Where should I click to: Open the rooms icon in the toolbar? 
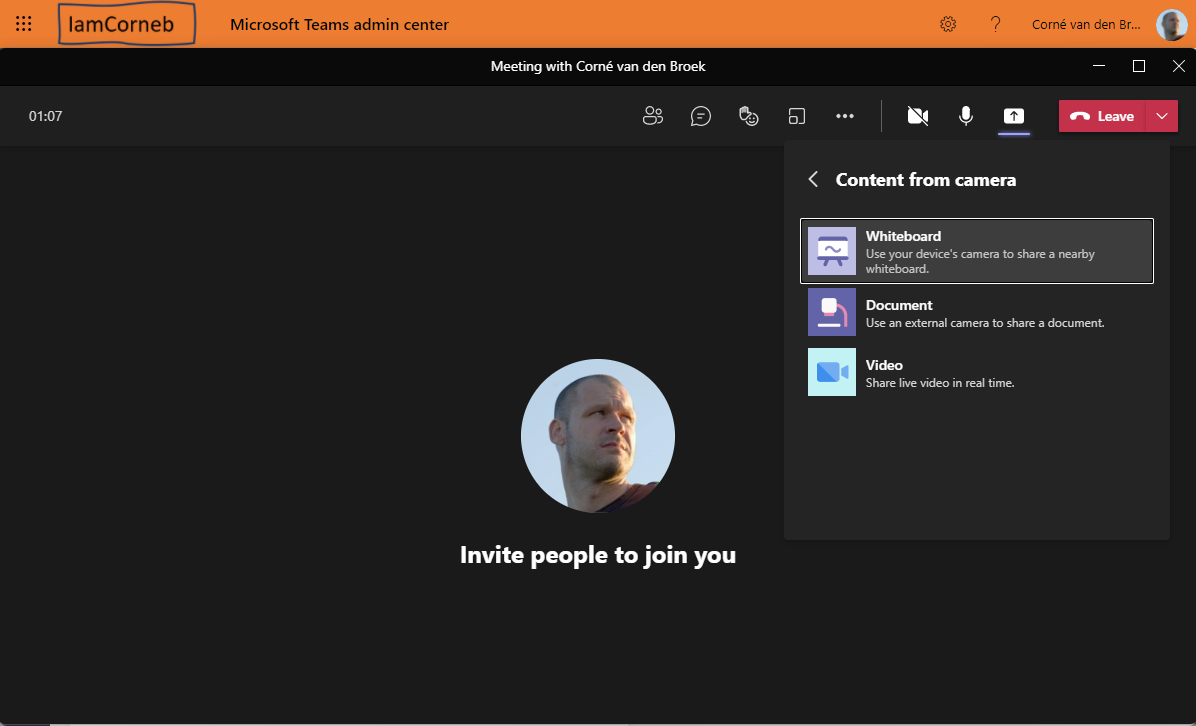coord(796,116)
